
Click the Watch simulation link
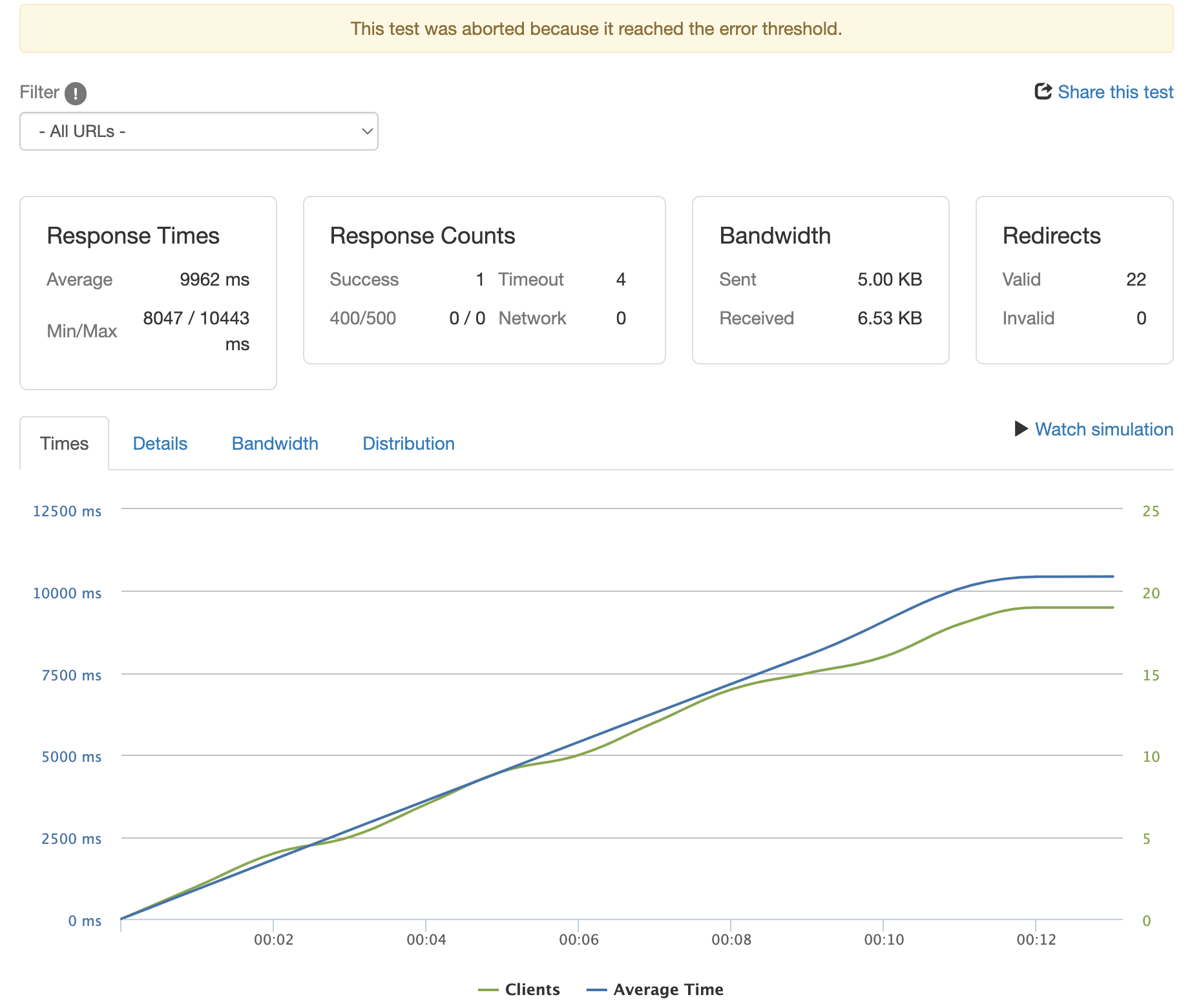click(x=1104, y=429)
